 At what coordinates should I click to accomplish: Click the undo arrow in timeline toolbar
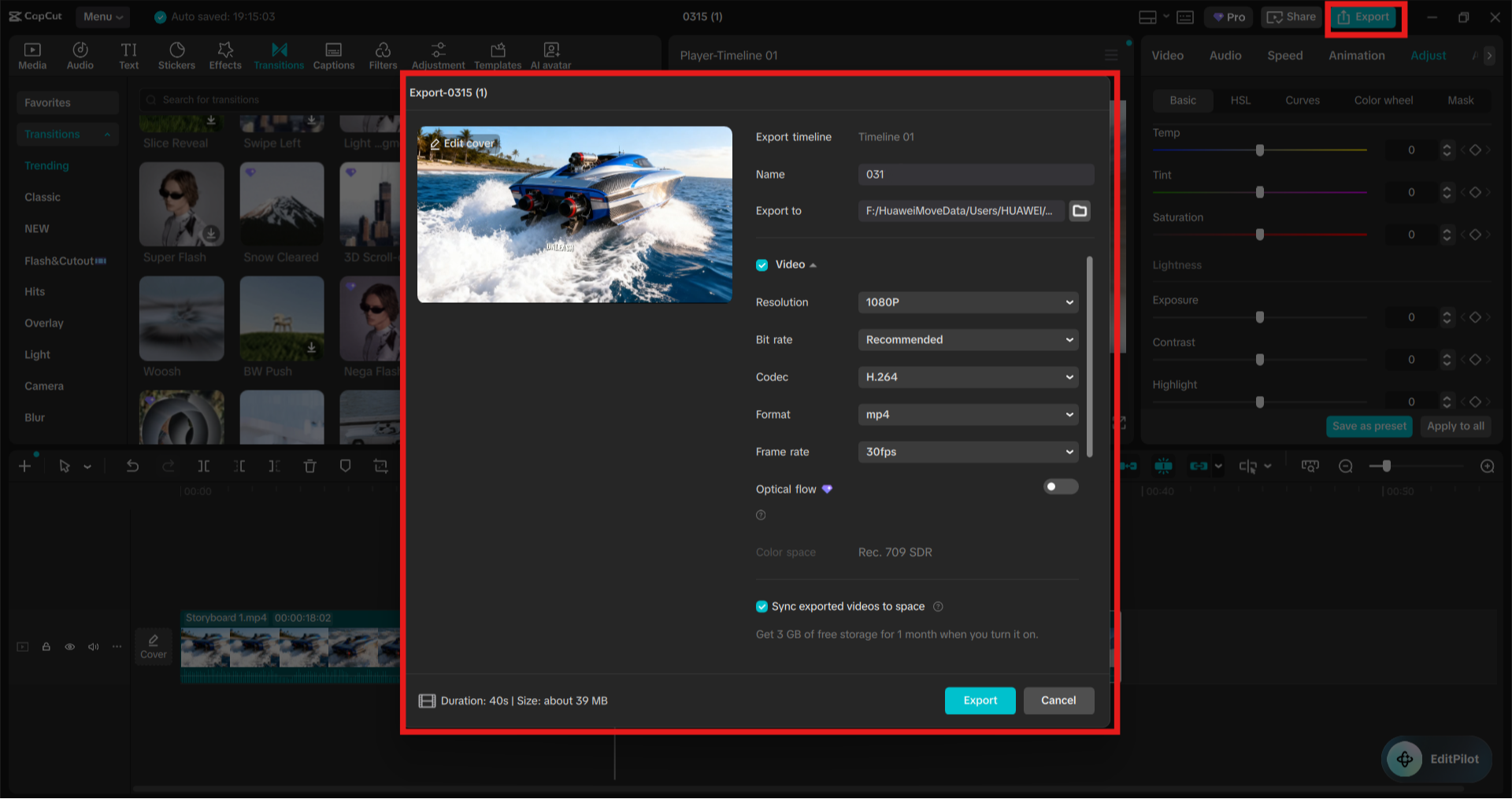click(x=132, y=467)
